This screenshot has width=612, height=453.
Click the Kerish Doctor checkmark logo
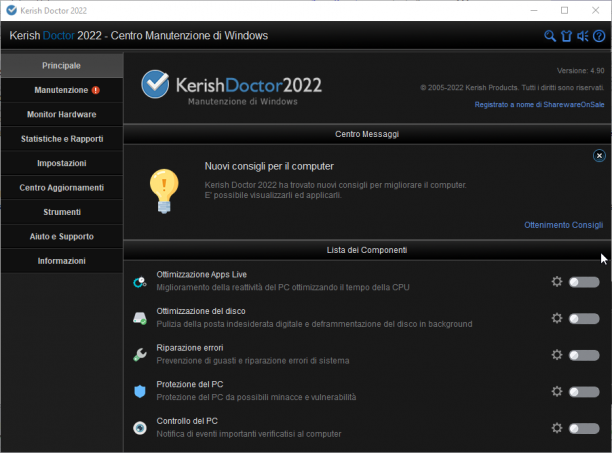pyautogui.click(x=155, y=84)
